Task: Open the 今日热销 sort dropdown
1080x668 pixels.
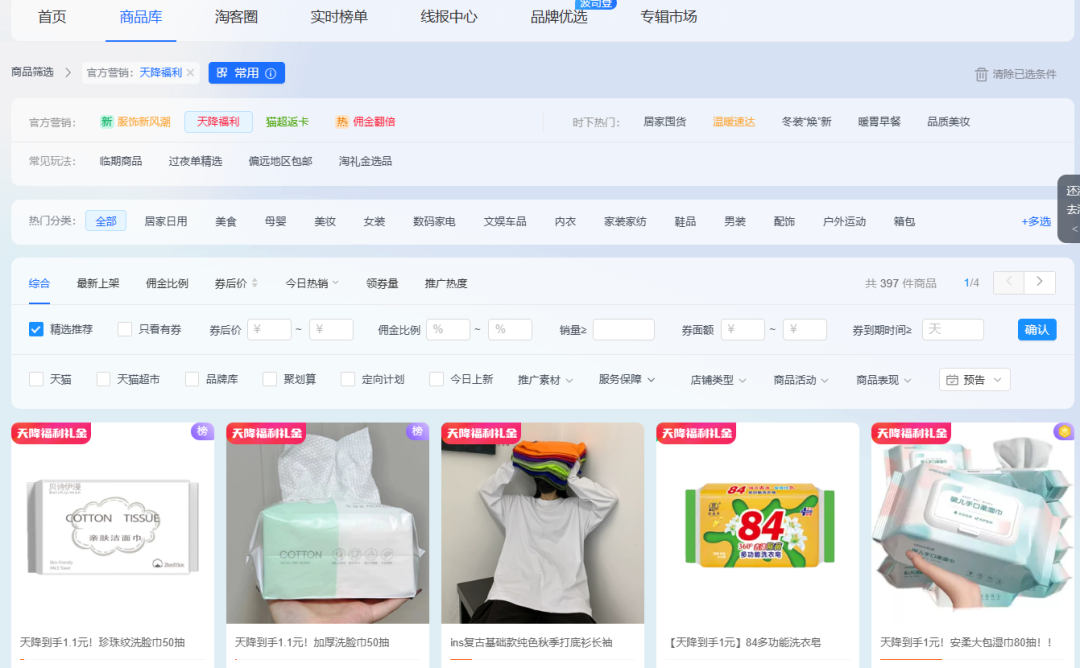Action: point(312,283)
